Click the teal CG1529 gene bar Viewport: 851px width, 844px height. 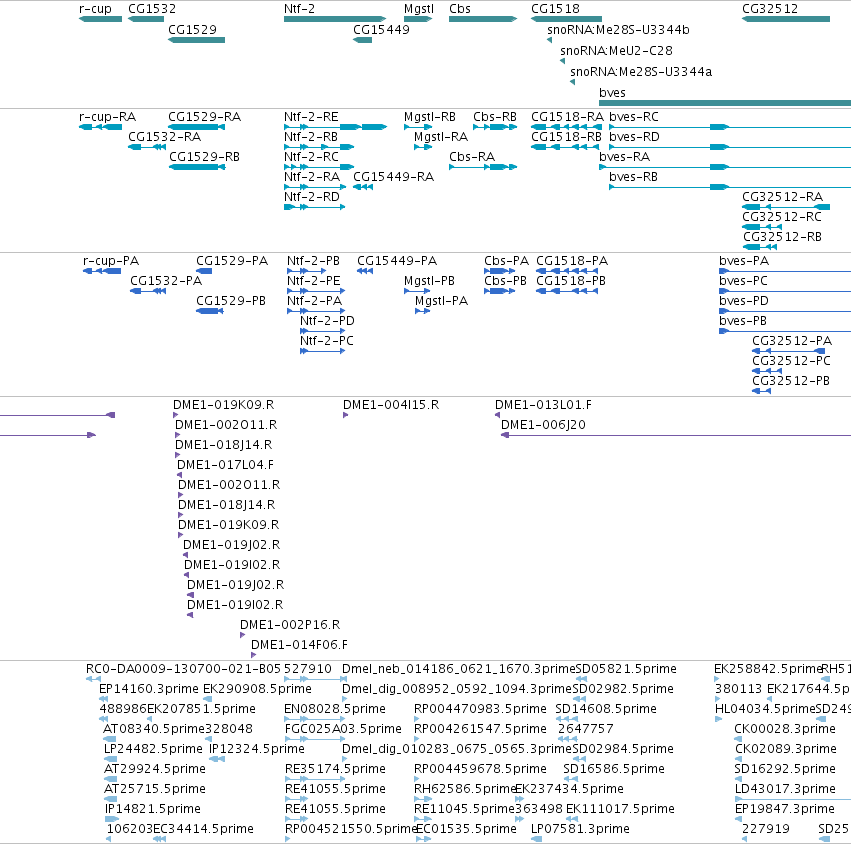tap(196, 40)
